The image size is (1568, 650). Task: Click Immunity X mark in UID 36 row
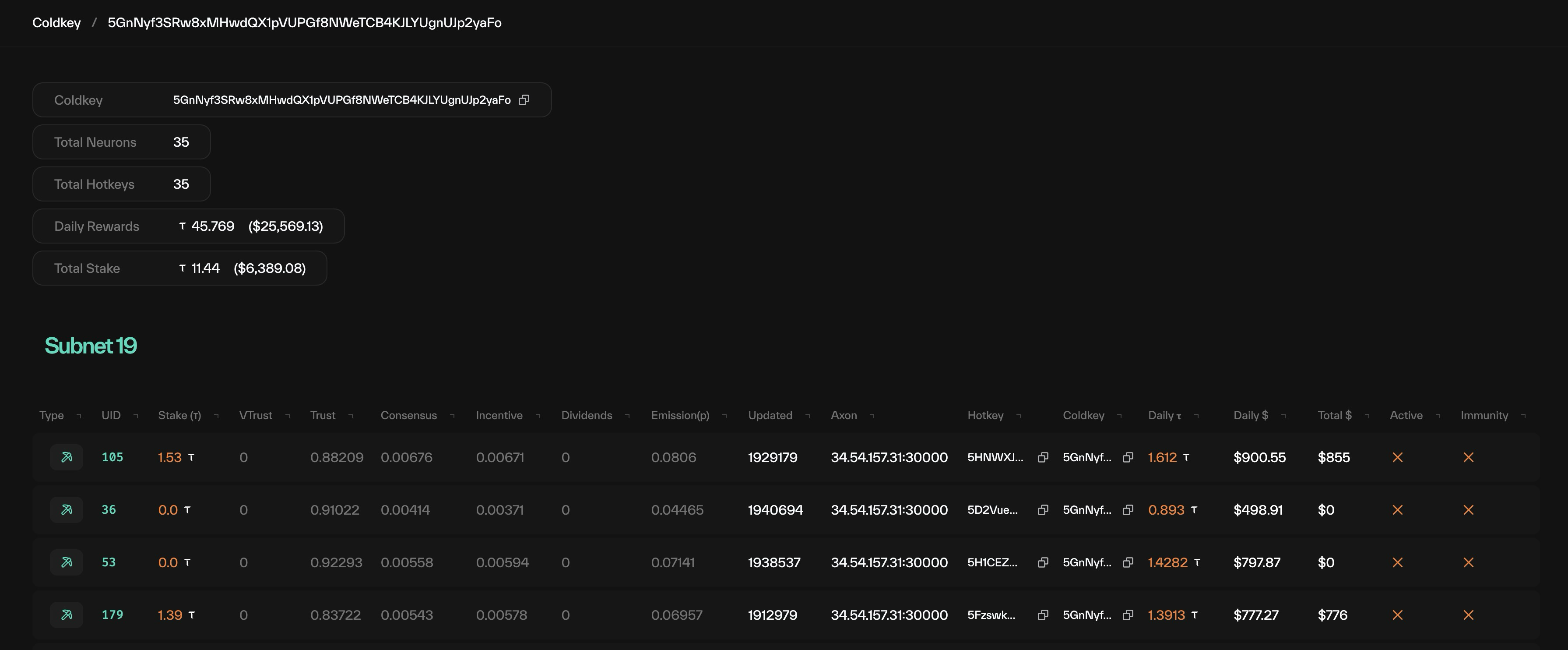click(x=1468, y=510)
